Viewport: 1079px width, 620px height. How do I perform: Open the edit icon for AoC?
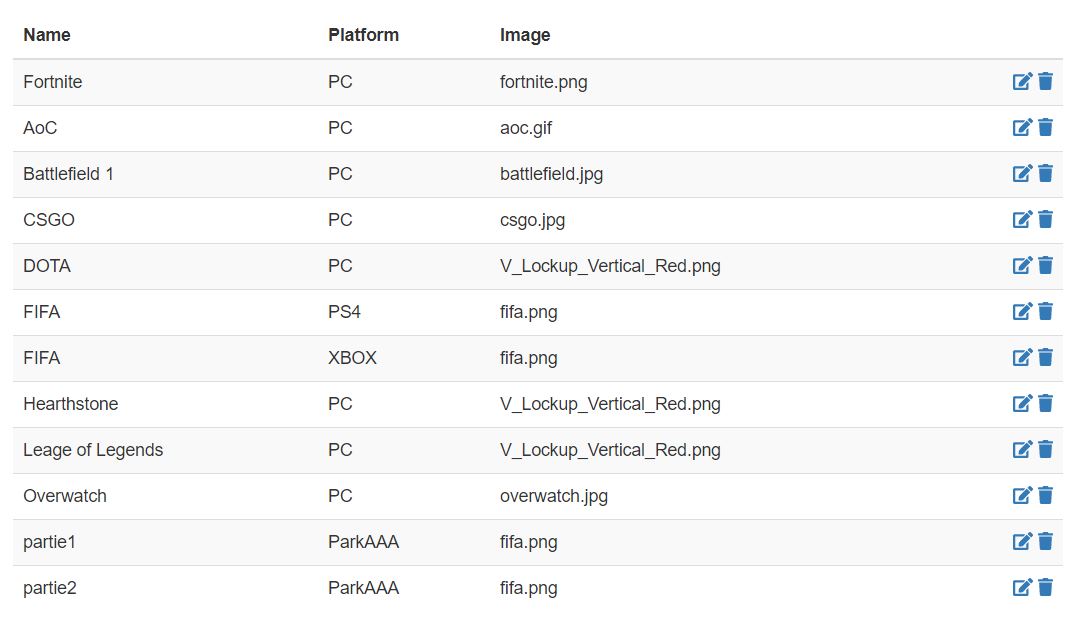(x=1022, y=127)
